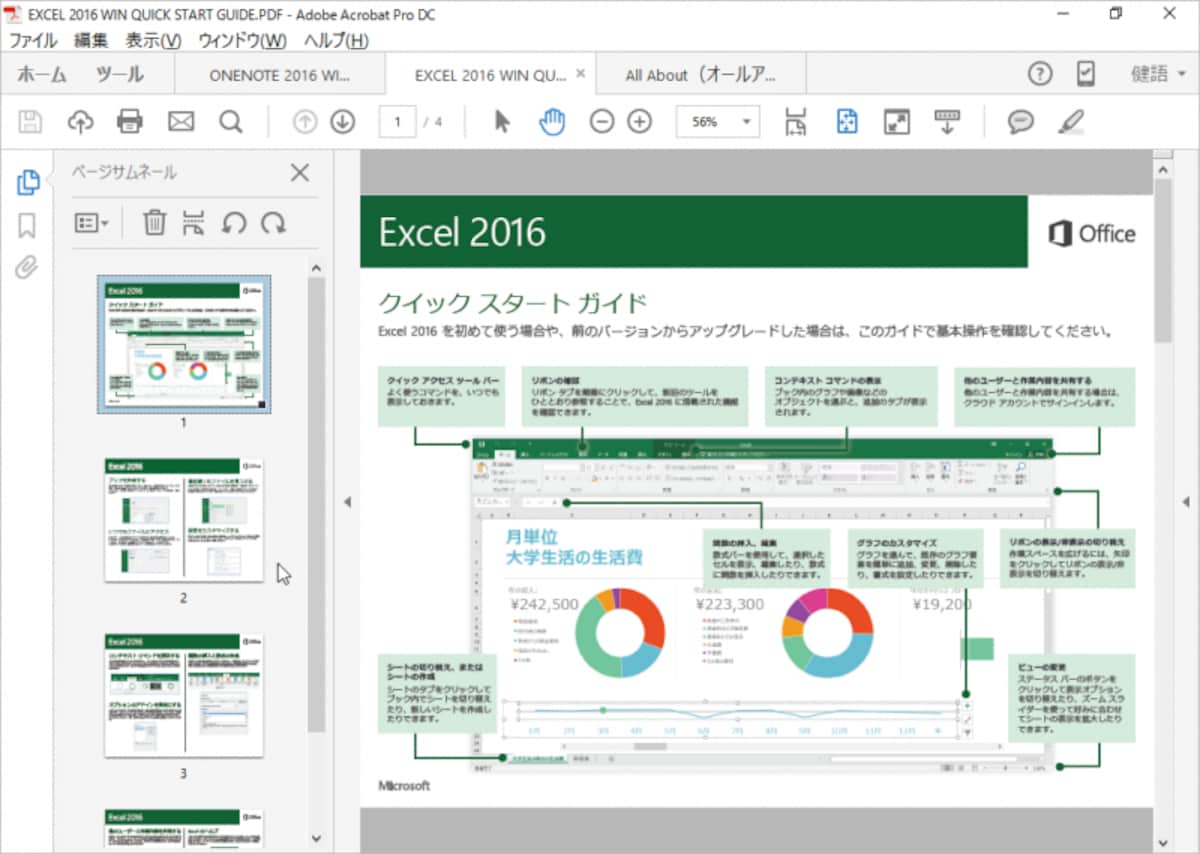1200x854 pixels.
Task: Add a comment speech bubble
Action: 1020,122
